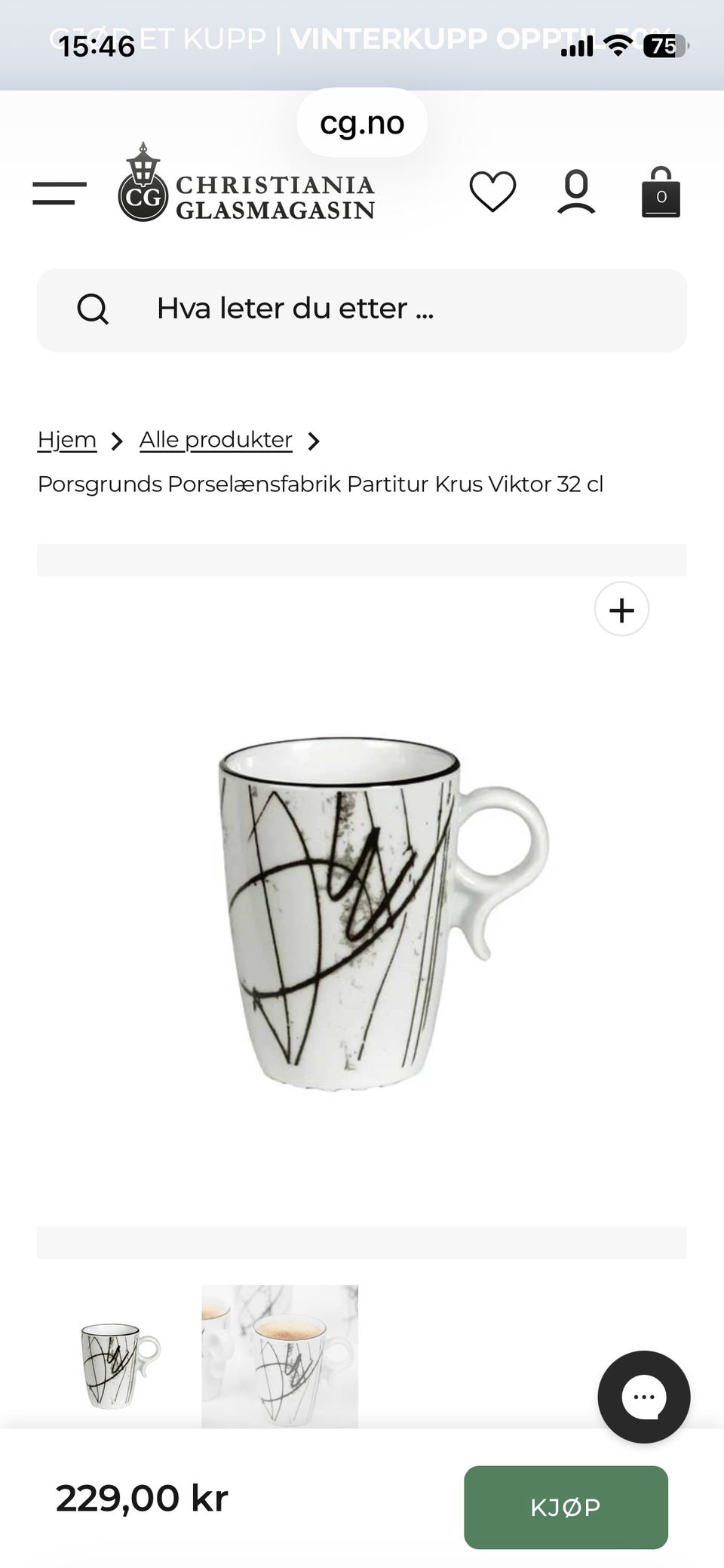Click the chevron after Alle produkter
The image size is (724, 1568).
pos(314,441)
